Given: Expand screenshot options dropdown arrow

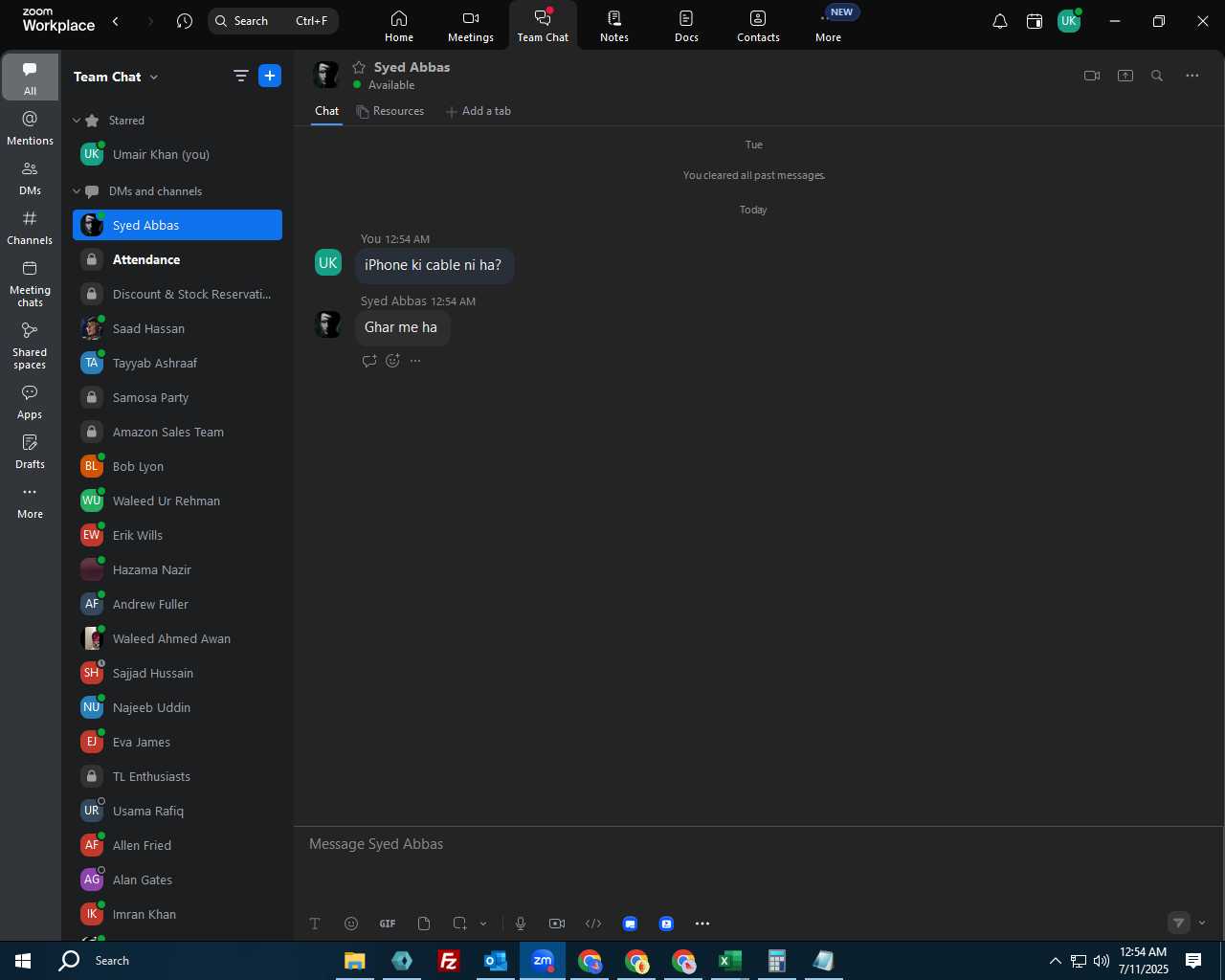Looking at the screenshot, I should [483, 924].
